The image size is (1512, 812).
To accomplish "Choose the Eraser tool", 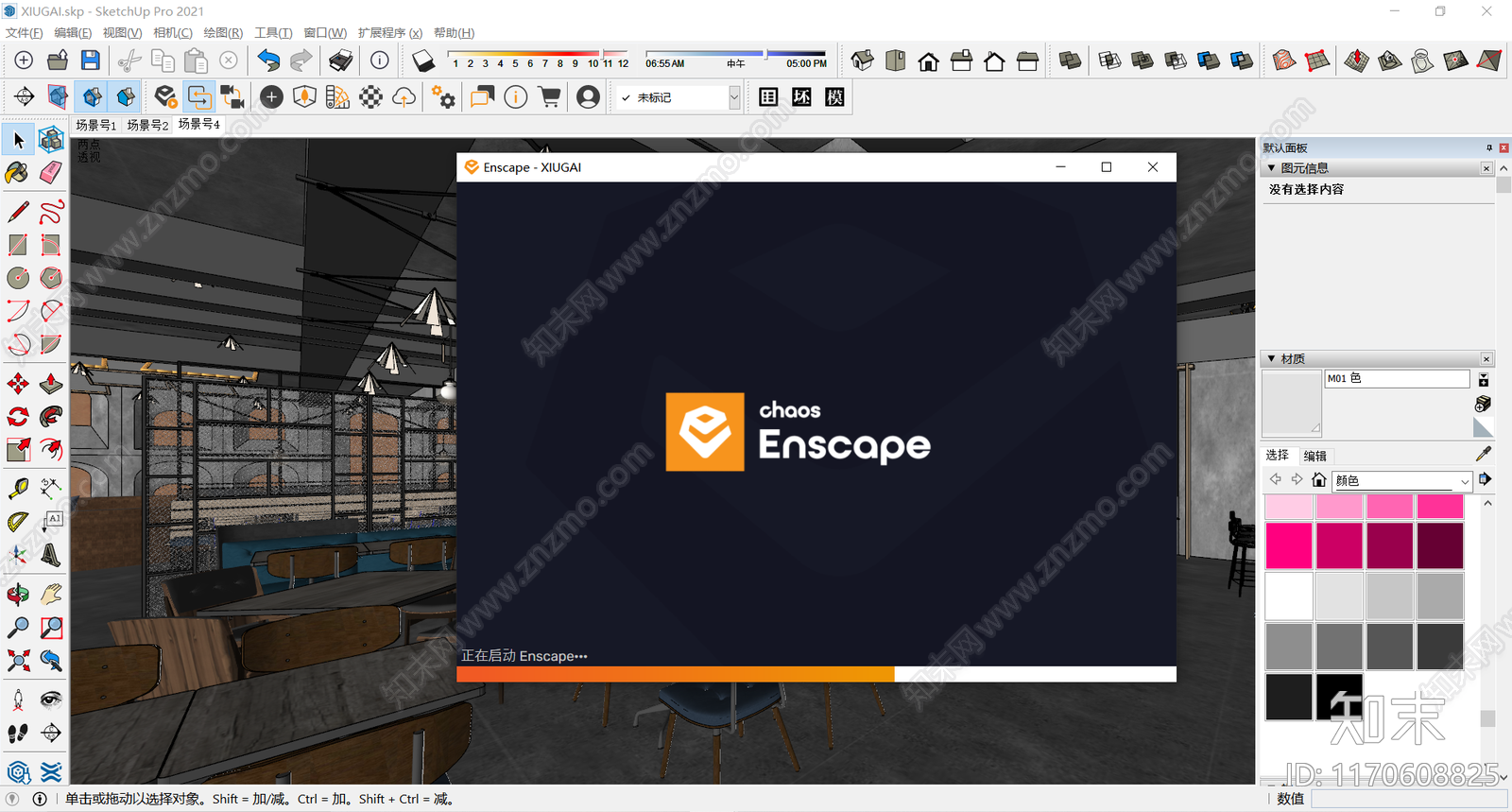I will (51, 173).
